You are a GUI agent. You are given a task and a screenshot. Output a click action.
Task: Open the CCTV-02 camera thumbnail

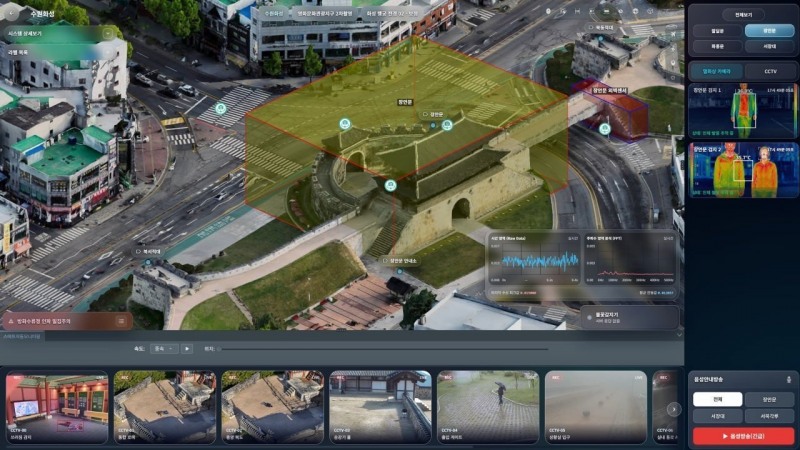(x=272, y=407)
